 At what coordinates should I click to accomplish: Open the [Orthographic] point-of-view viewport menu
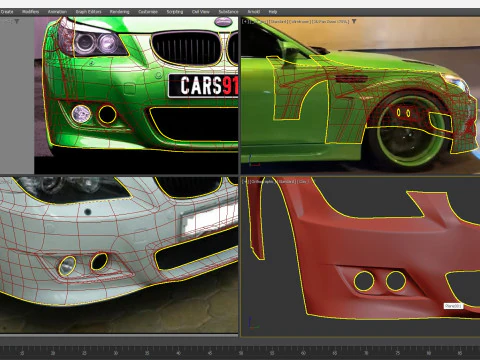click(x=263, y=182)
